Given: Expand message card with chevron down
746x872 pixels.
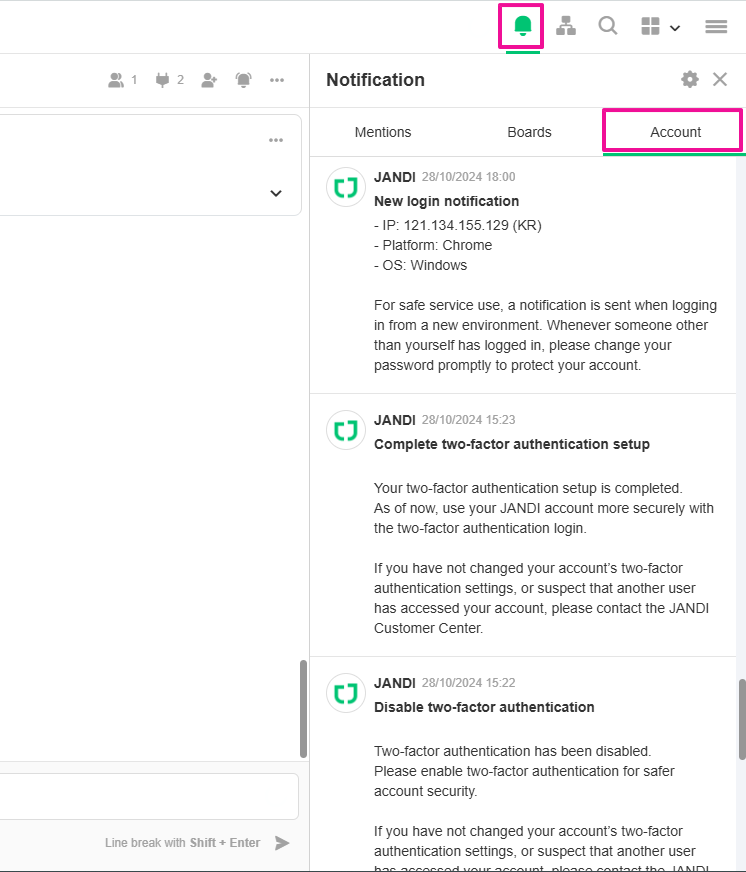Looking at the screenshot, I should (x=276, y=193).
